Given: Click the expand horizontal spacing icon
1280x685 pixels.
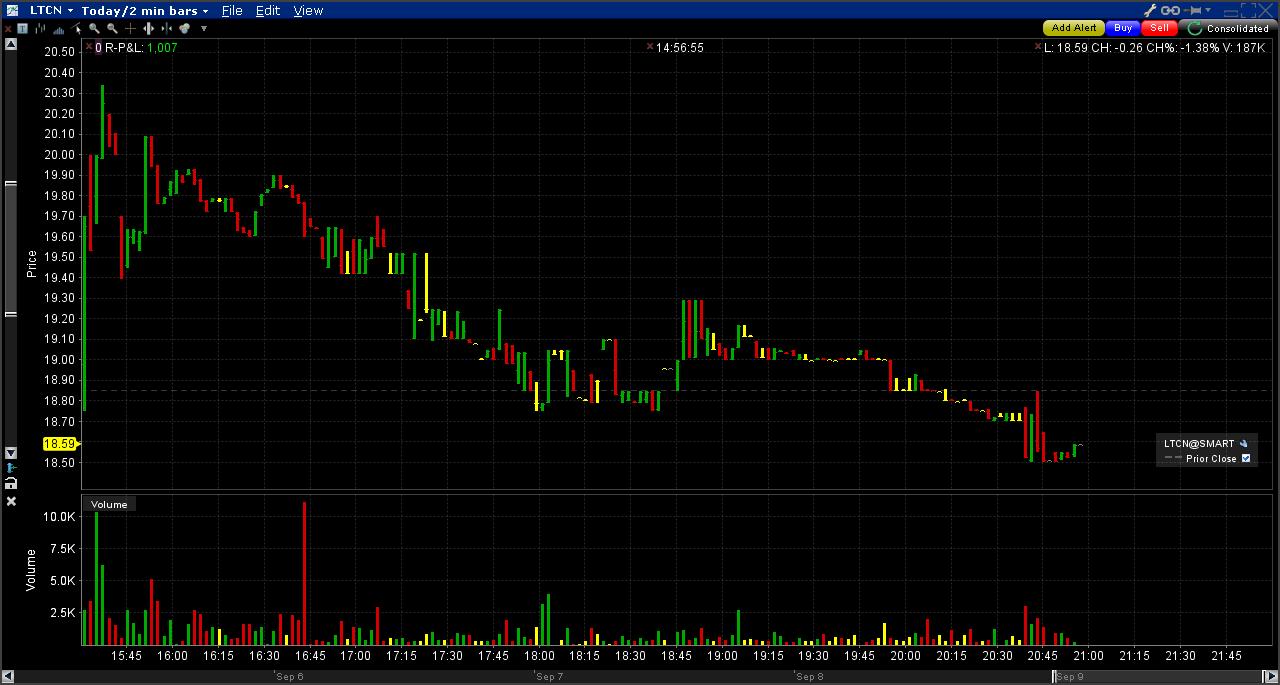Looking at the screenshot, I should [148, 28].
